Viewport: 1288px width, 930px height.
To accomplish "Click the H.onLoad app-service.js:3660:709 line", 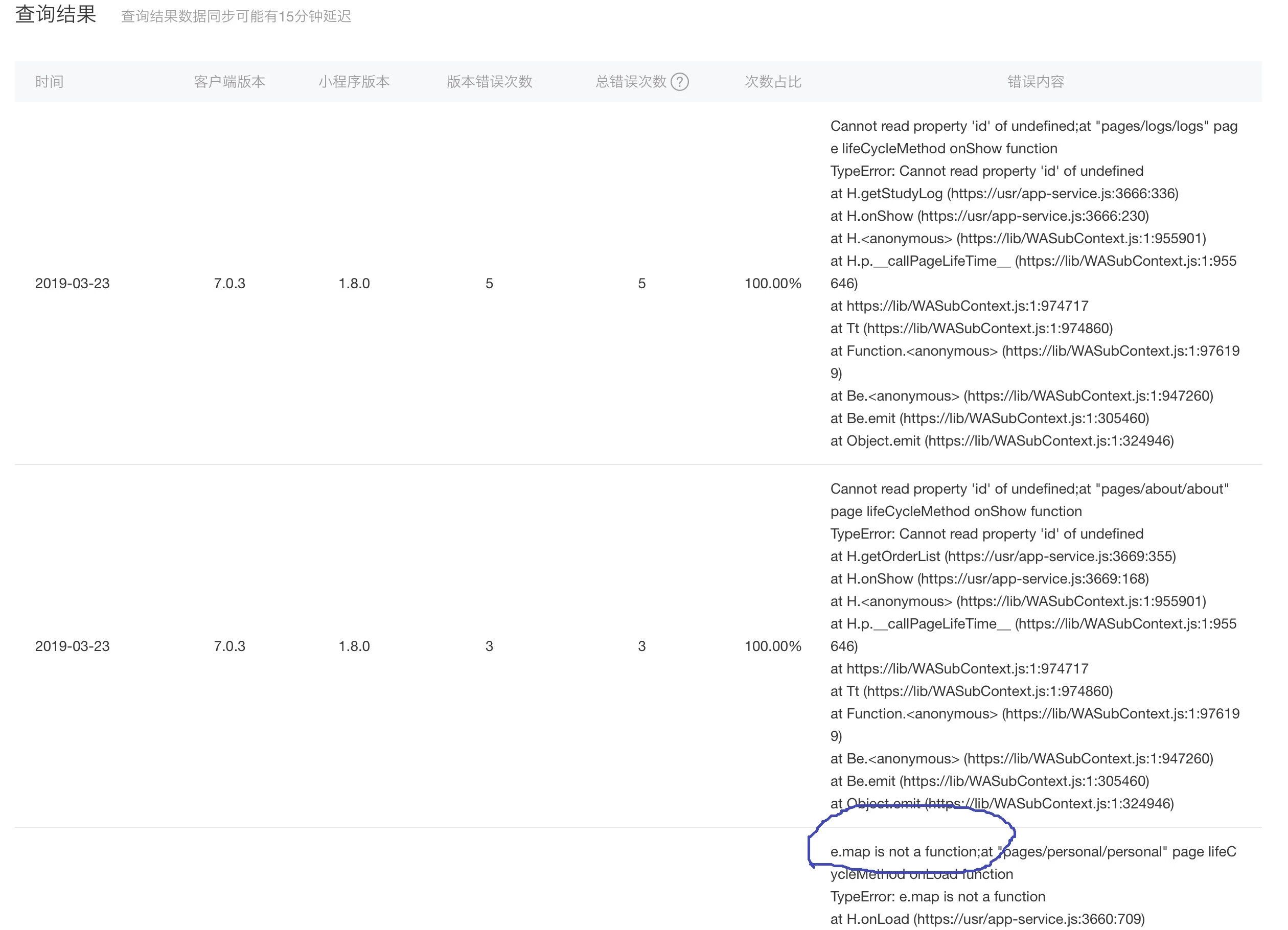I will pyautogui.click(x=987, y=919).
